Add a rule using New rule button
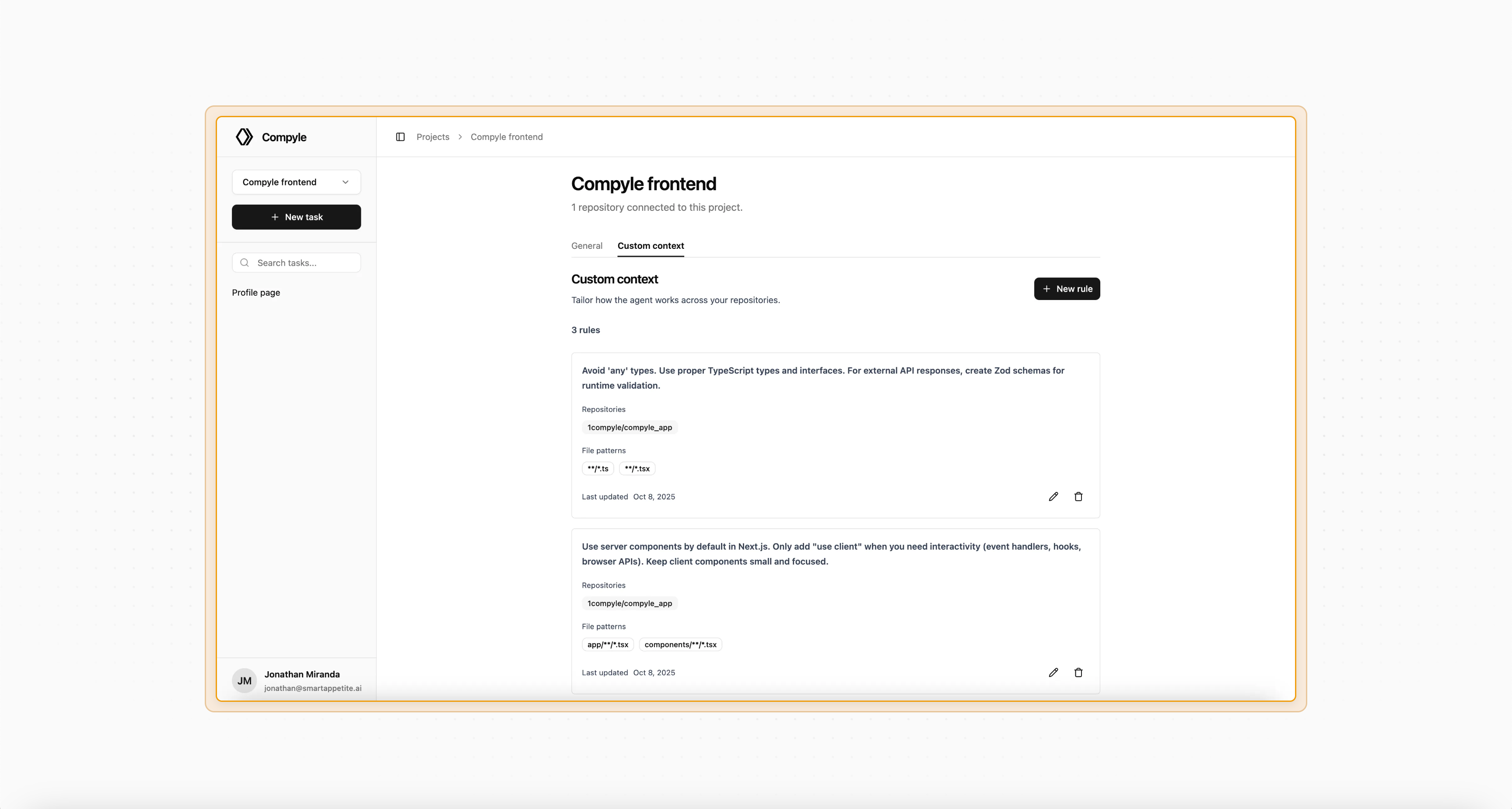Viewport: 1512px width, 809px height. 1067,289
